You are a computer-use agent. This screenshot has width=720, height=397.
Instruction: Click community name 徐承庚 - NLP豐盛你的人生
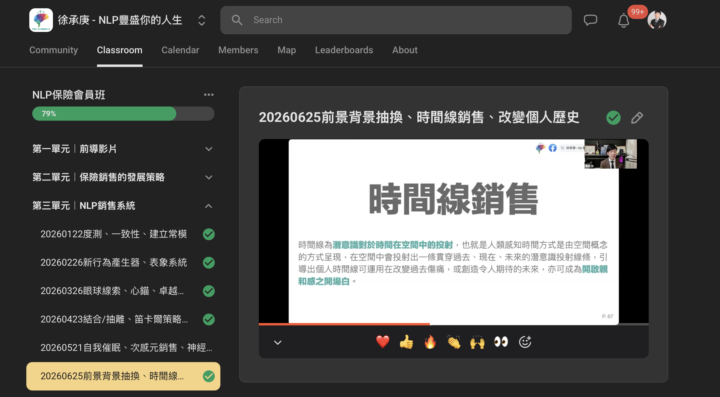point(120,20)
